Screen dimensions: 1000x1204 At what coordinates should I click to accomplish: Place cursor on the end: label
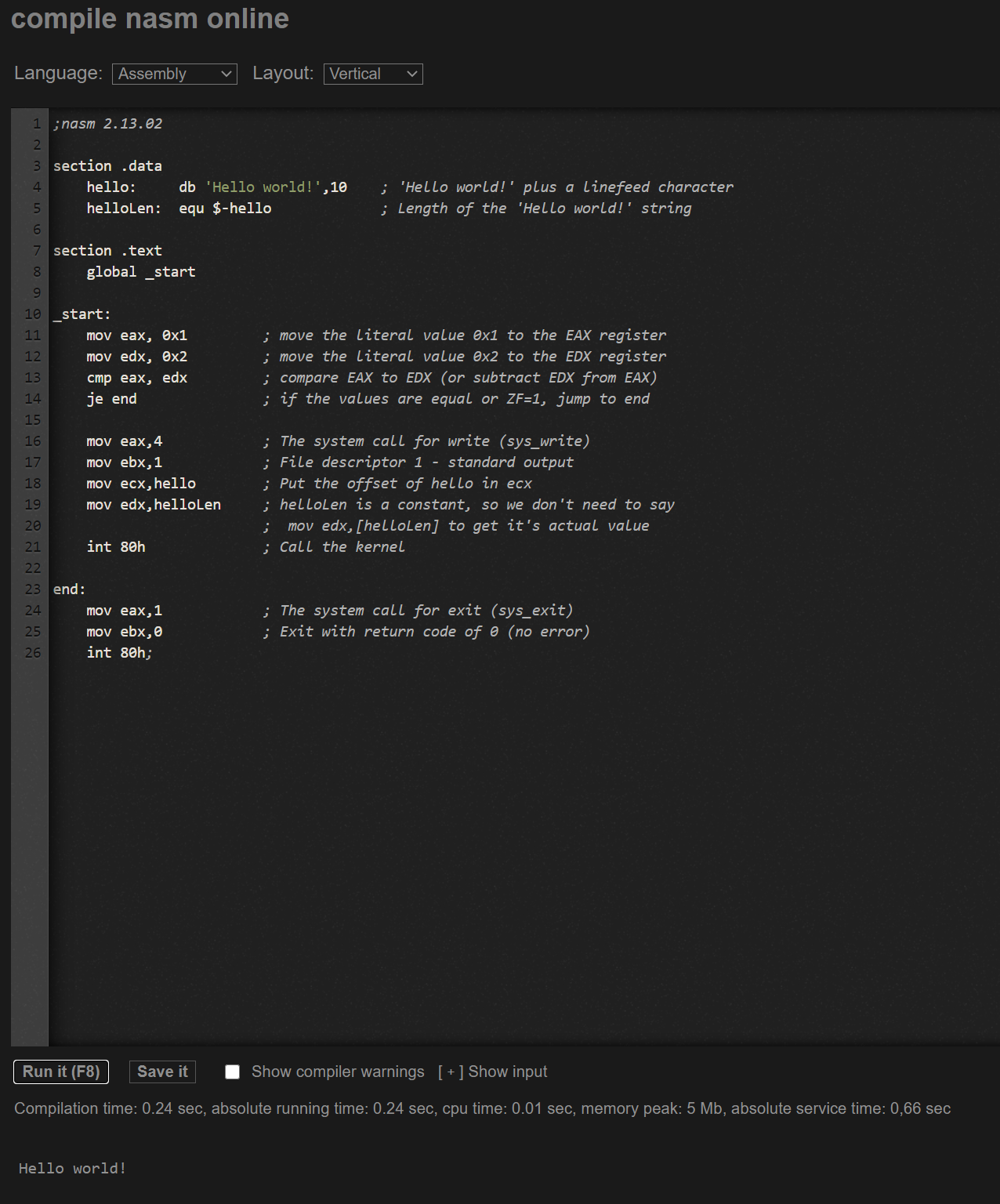(69, 589)
